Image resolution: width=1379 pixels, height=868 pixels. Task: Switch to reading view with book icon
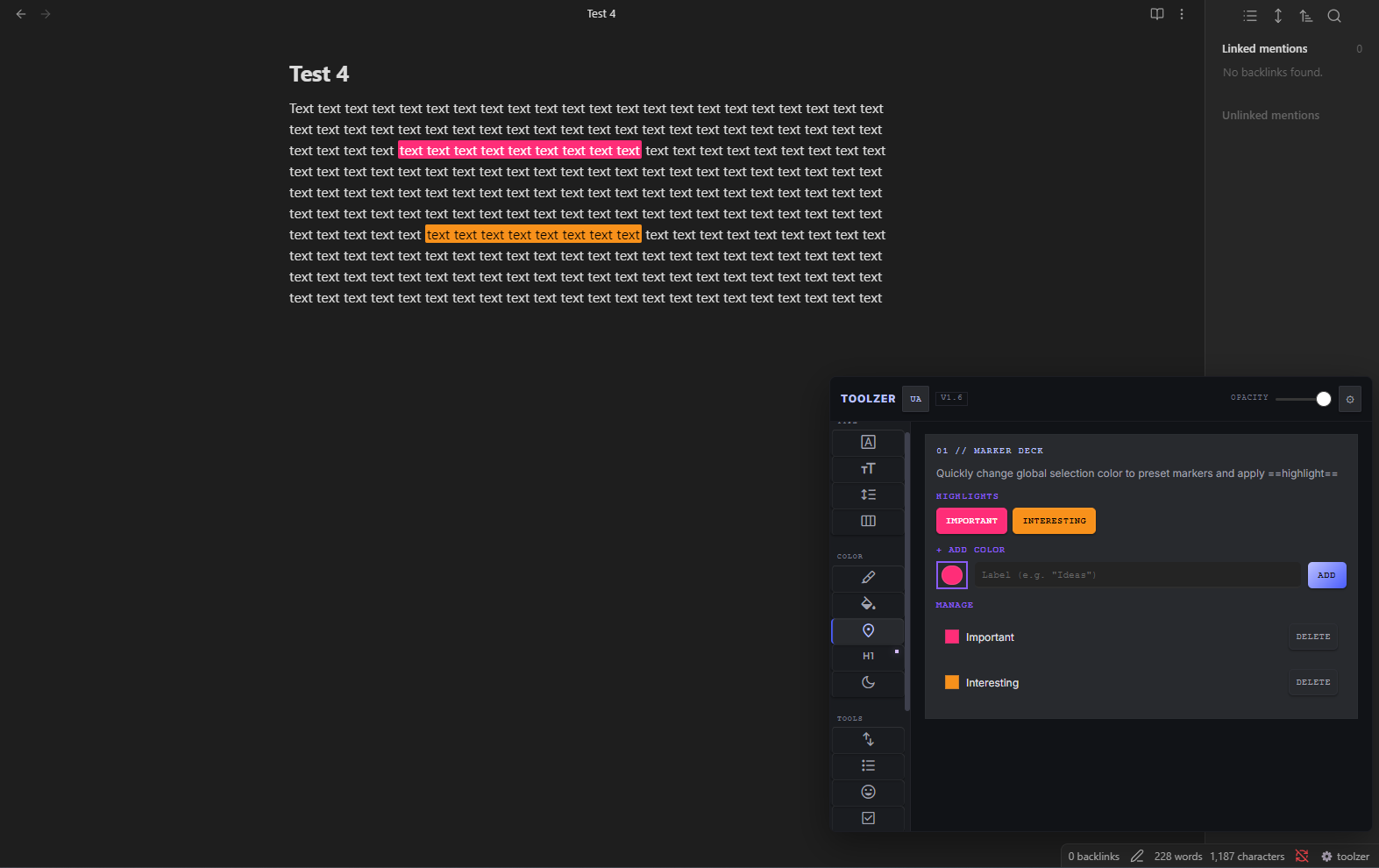1157,14
